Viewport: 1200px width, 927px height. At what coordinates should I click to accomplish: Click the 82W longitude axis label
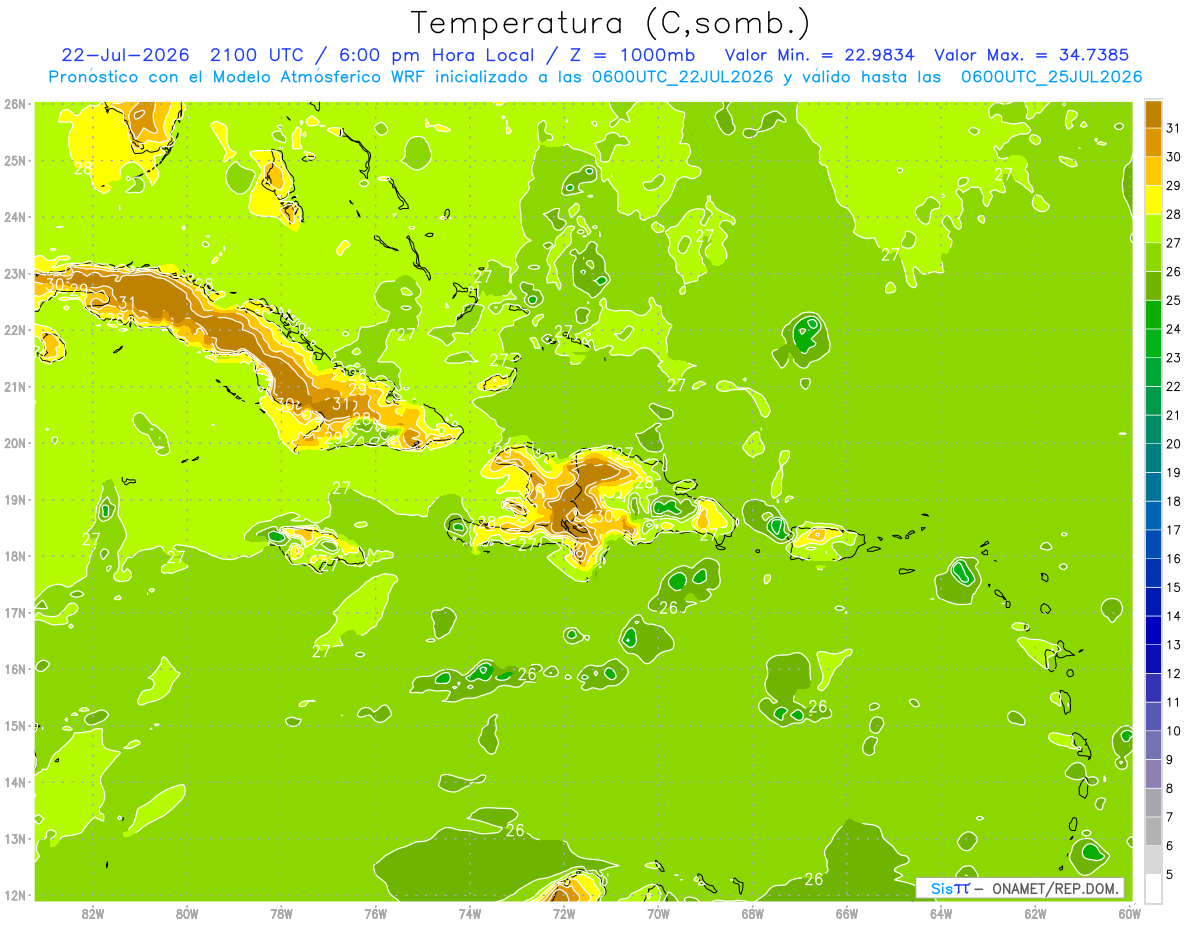coord(93,912)
